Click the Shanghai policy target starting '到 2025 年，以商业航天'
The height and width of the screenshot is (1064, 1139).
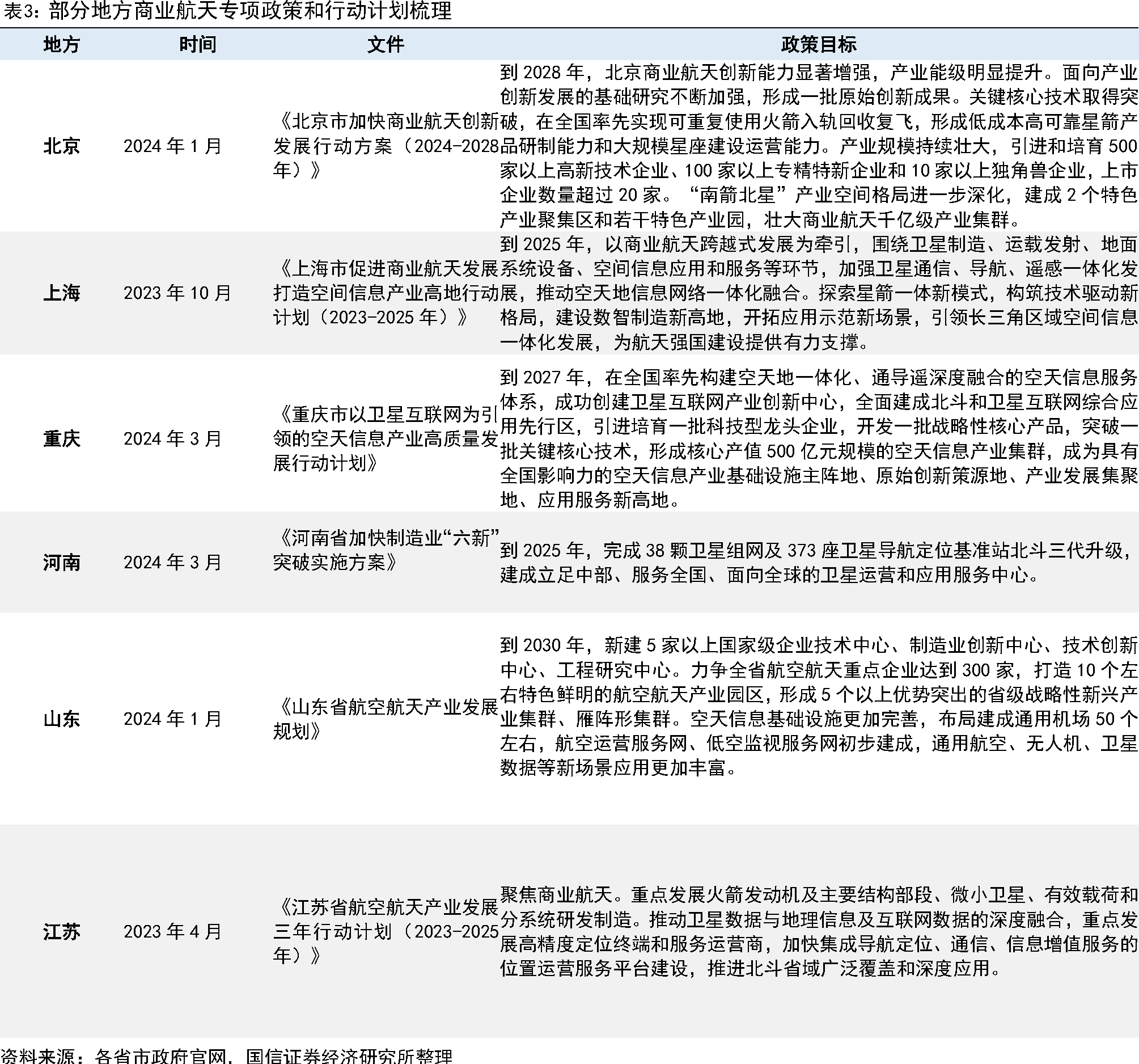(x=819, y=293)
